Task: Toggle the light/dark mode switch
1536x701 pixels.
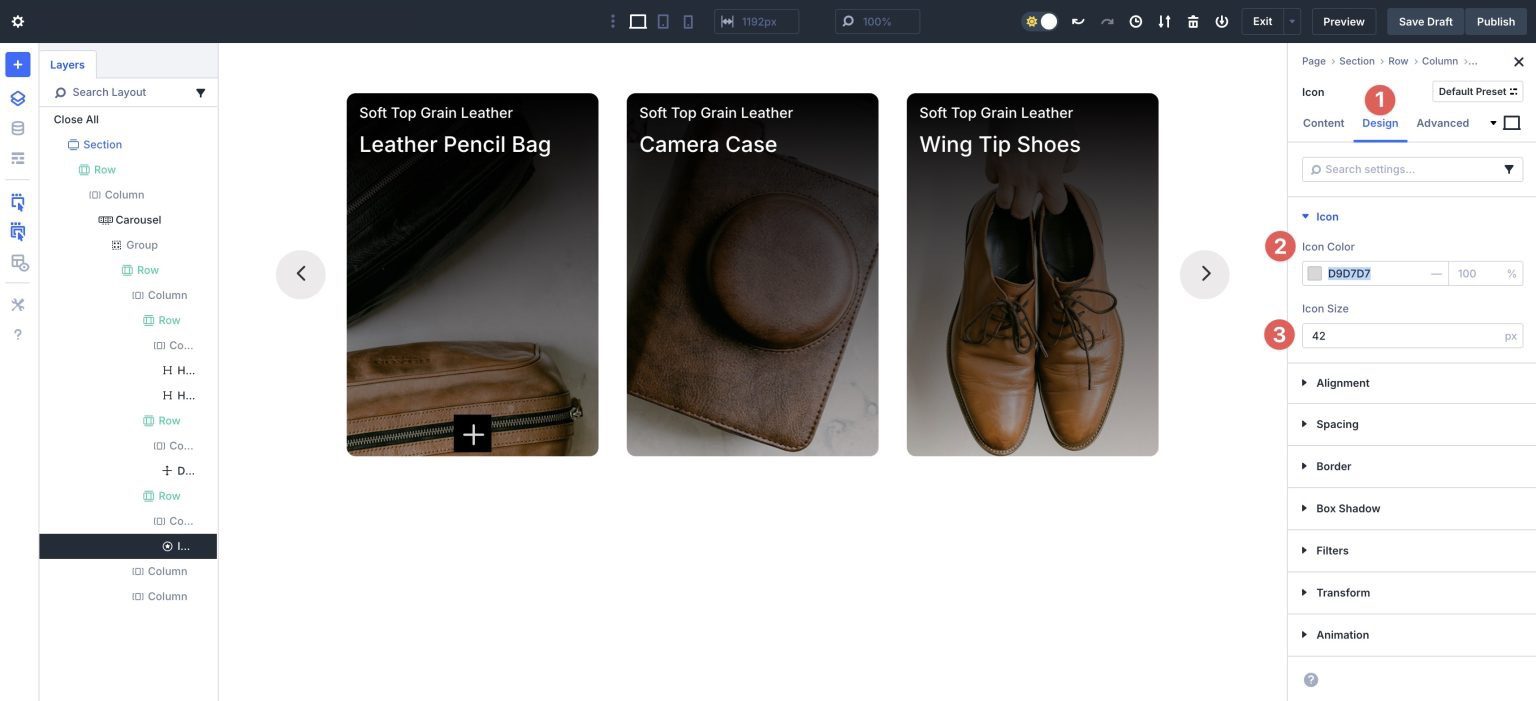Action: click(1040, 20)
